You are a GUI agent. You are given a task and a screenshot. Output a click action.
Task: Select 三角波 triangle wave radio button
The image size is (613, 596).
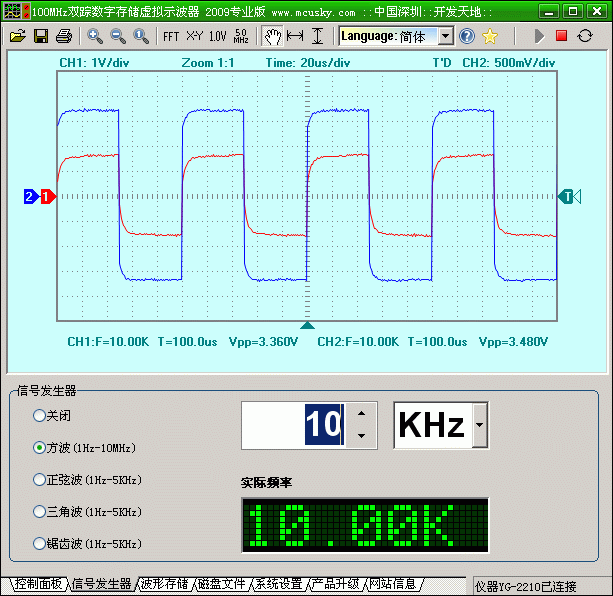coord(40,511)
